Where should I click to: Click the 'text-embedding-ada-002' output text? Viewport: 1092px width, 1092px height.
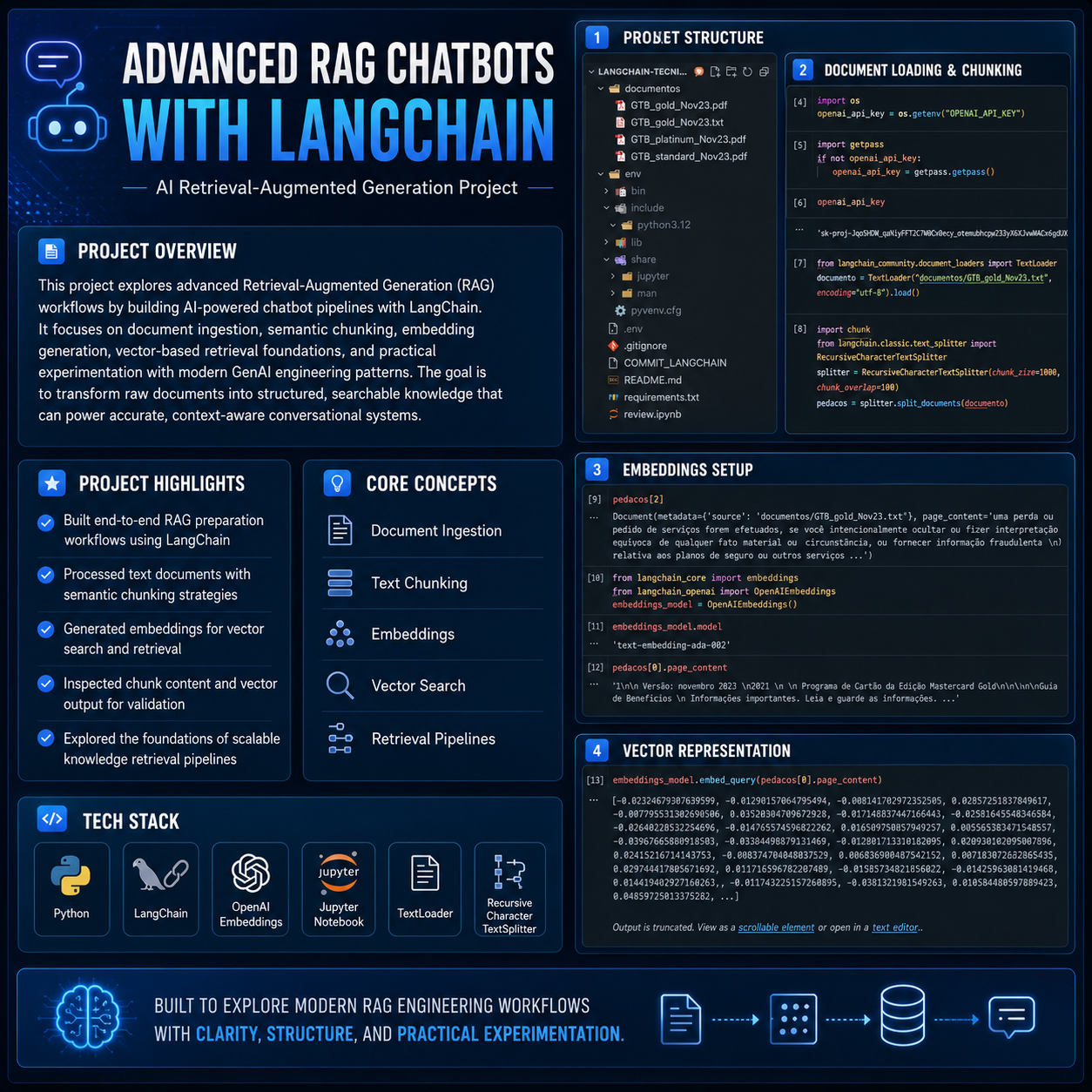tap(671, 645)
